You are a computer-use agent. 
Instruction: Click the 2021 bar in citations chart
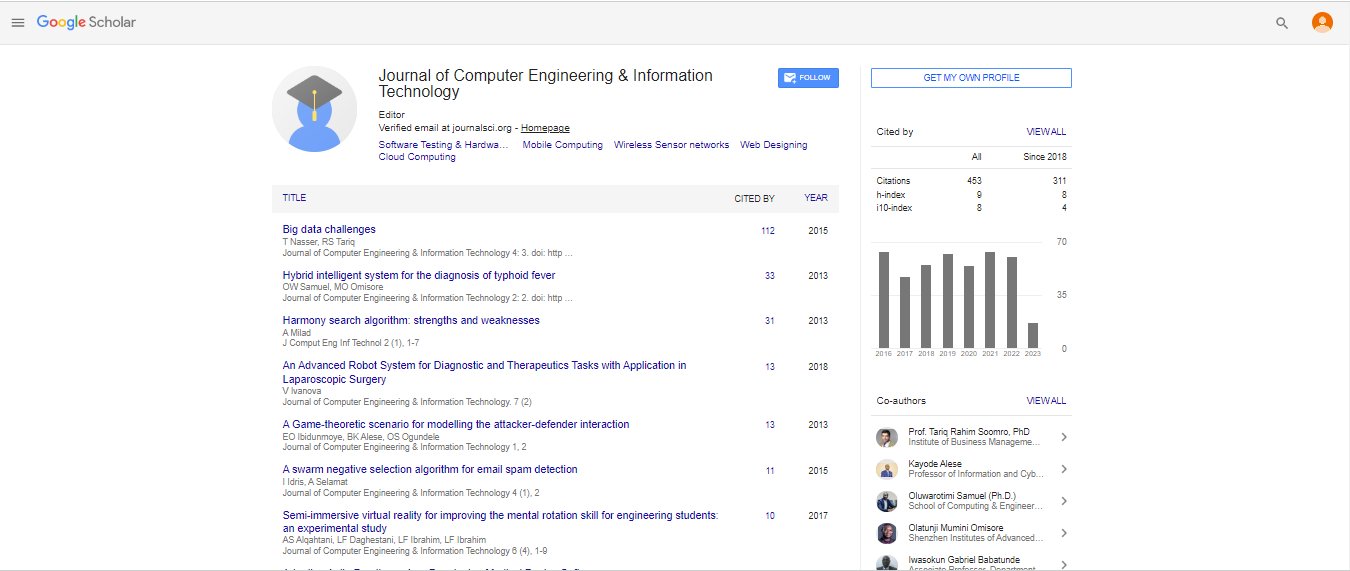coord(990,299)
